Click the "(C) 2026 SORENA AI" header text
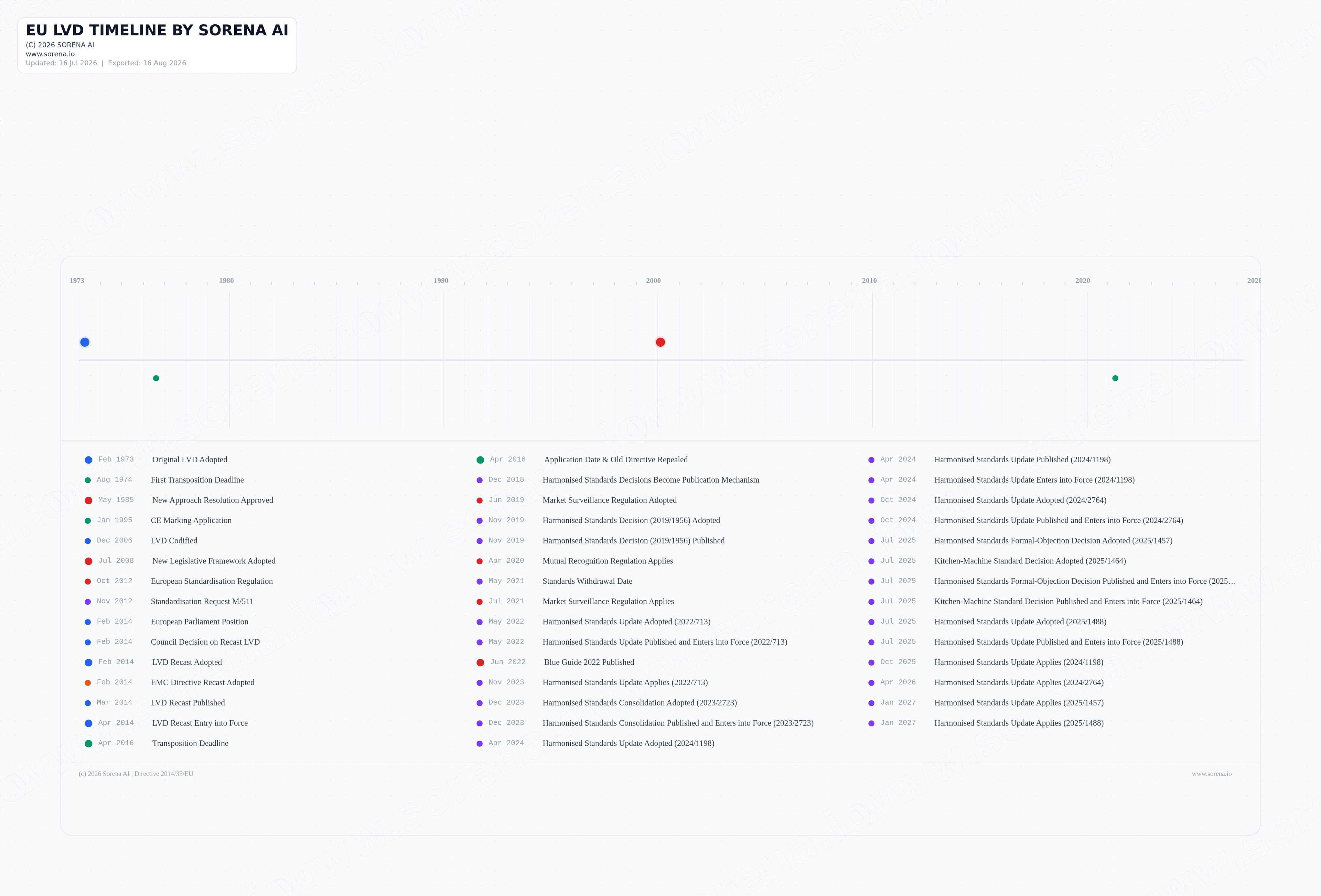This screenshot has width=1321, height=896. point(60,45)
